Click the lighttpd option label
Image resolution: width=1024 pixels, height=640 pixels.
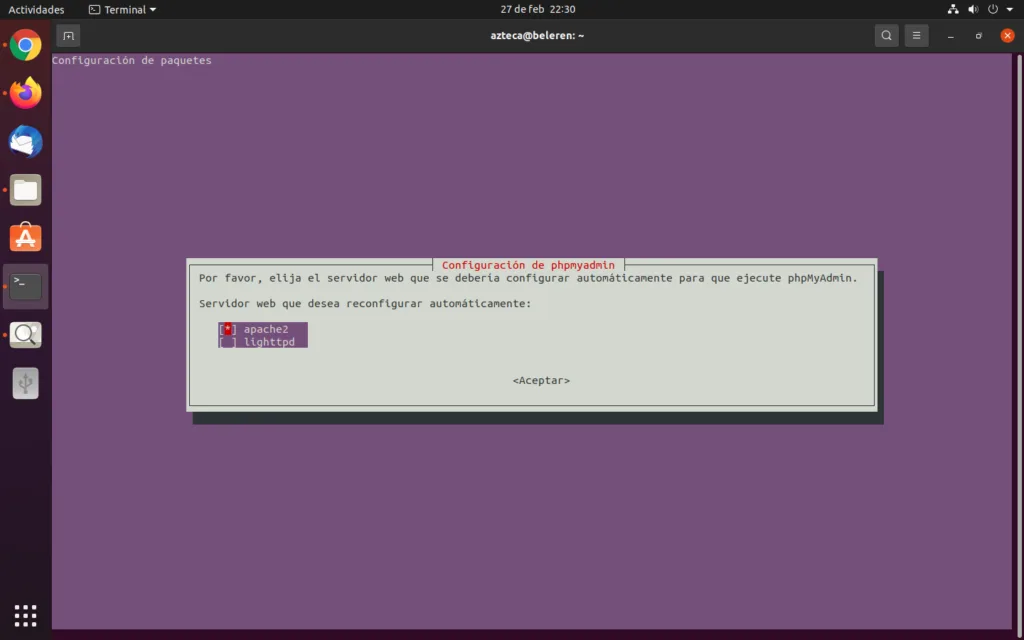click(x=269, y=342)
